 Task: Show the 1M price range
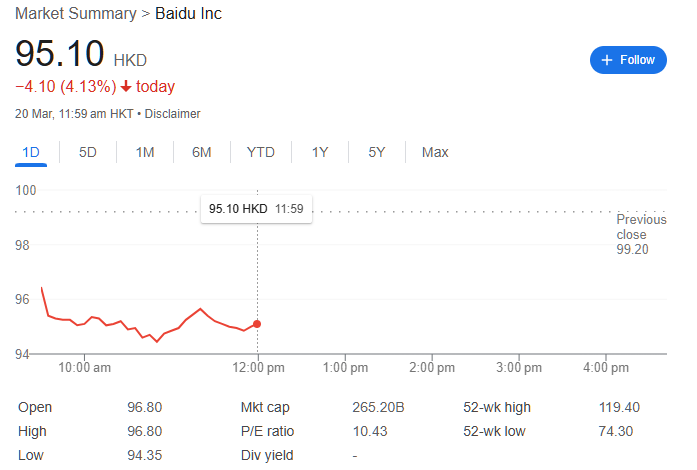145,152
